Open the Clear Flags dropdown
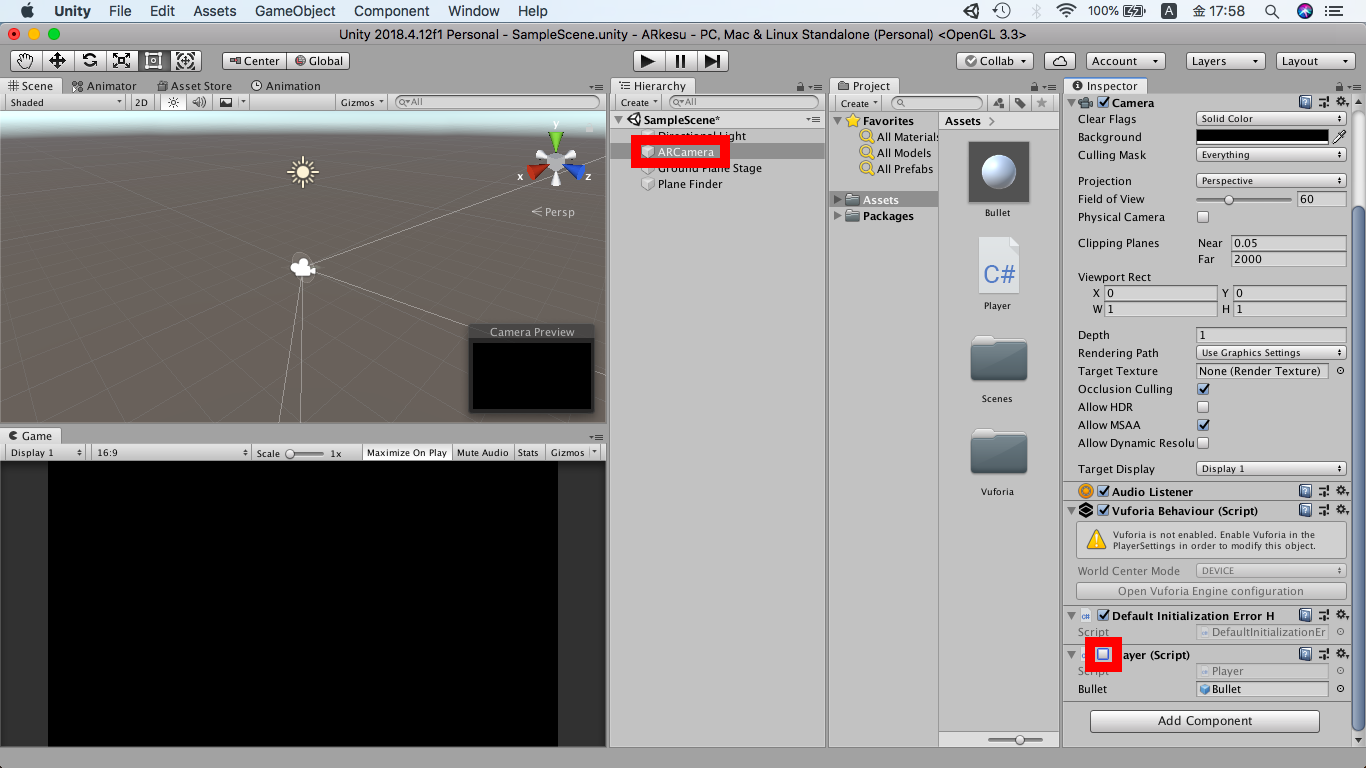 click(x=1271, y=119)
